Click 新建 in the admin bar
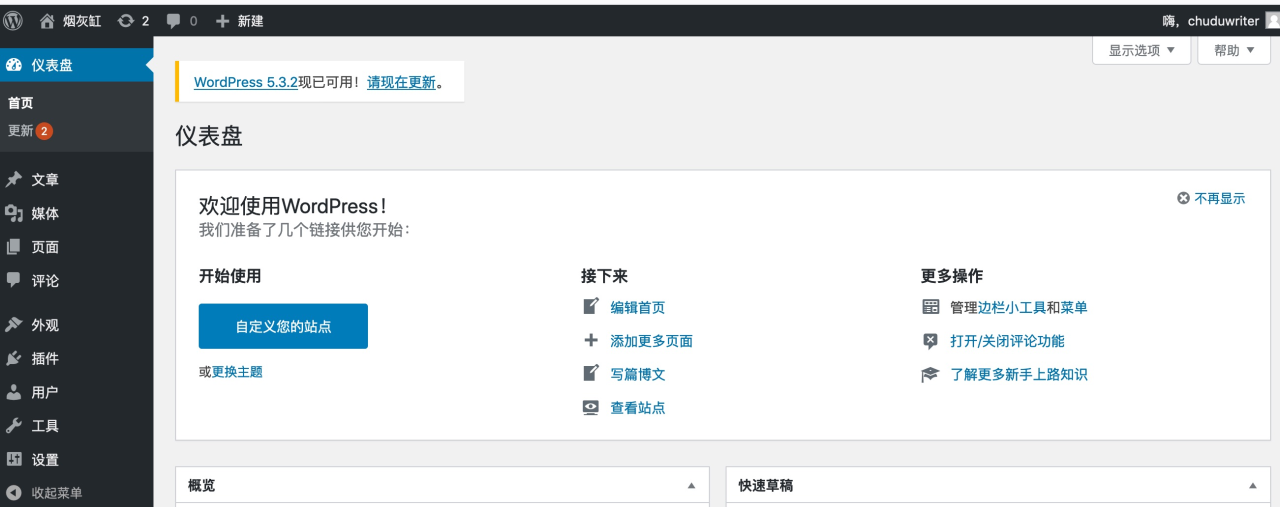1280x507 pixels. pyautogui.click(x=250, y=21)
